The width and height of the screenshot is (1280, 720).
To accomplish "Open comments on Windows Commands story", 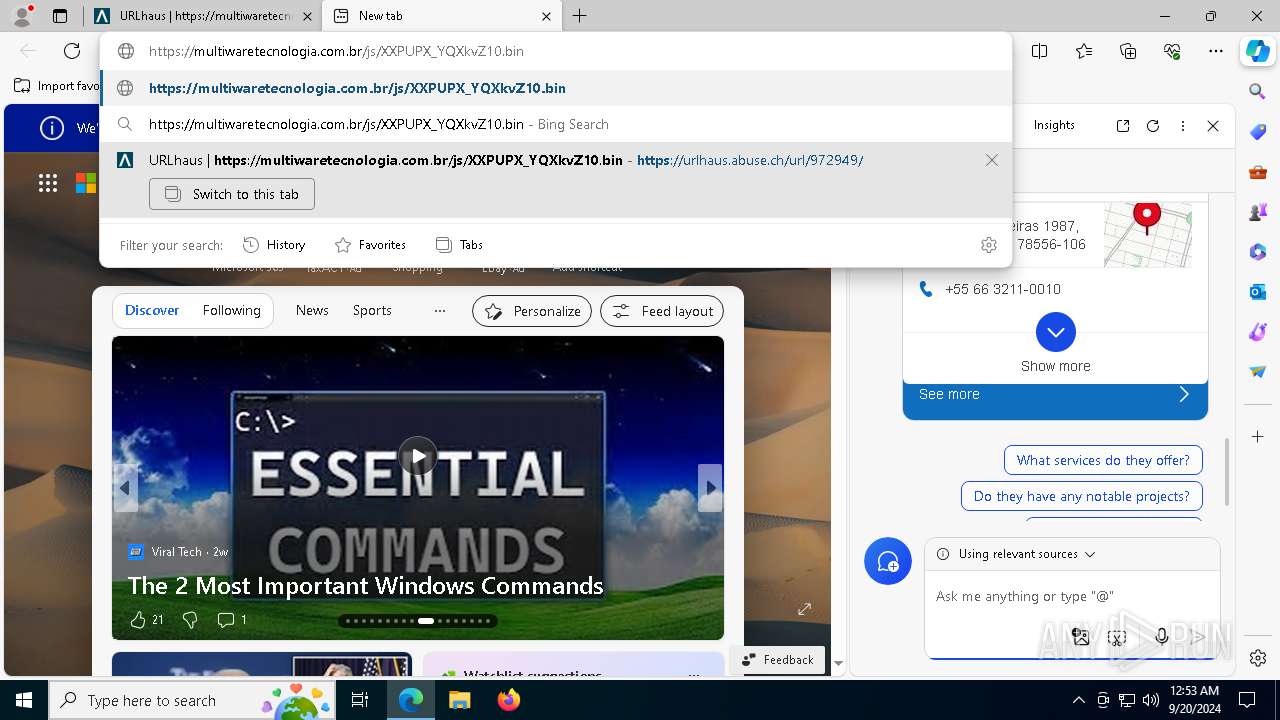I will [232, 620].
